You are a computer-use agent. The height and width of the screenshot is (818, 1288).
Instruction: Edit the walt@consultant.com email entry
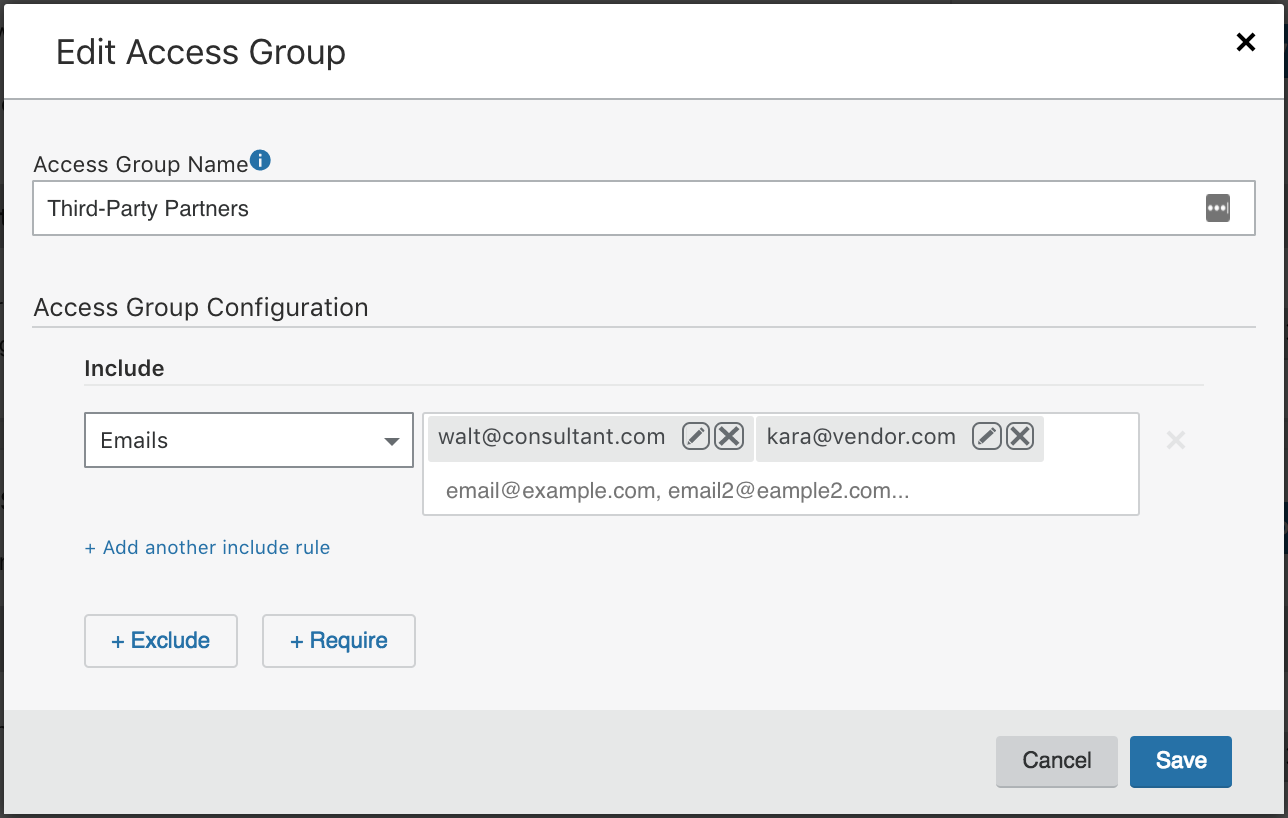coord(696,437)
